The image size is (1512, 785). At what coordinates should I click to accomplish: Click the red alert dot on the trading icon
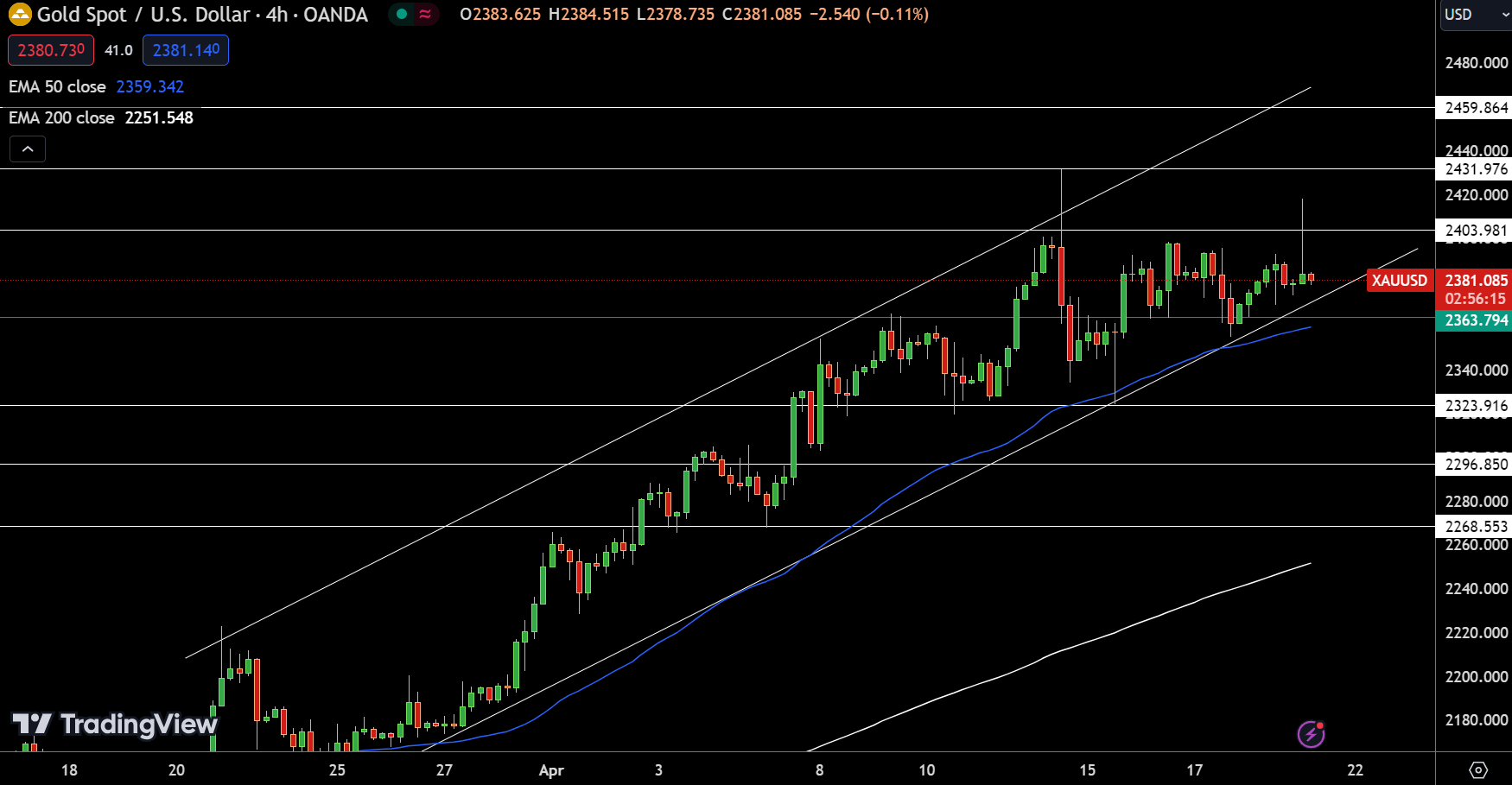click(1321, 725)
